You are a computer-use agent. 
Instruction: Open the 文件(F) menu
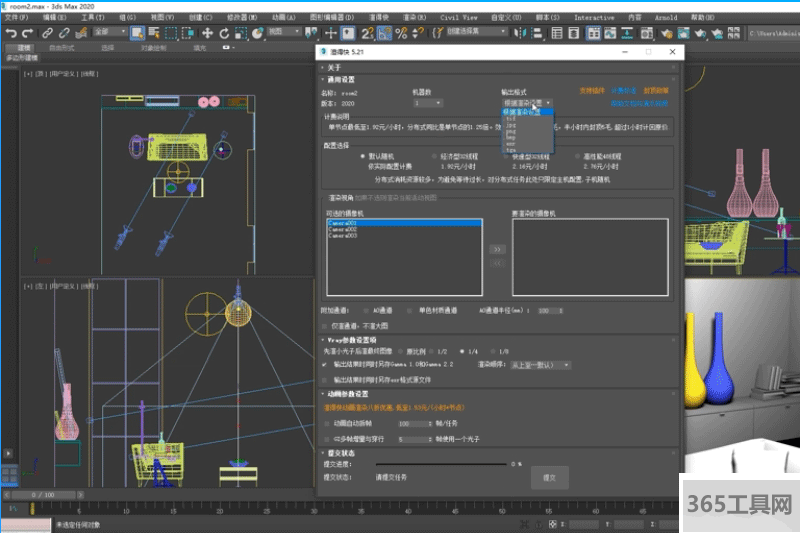[x=16, y=17]
